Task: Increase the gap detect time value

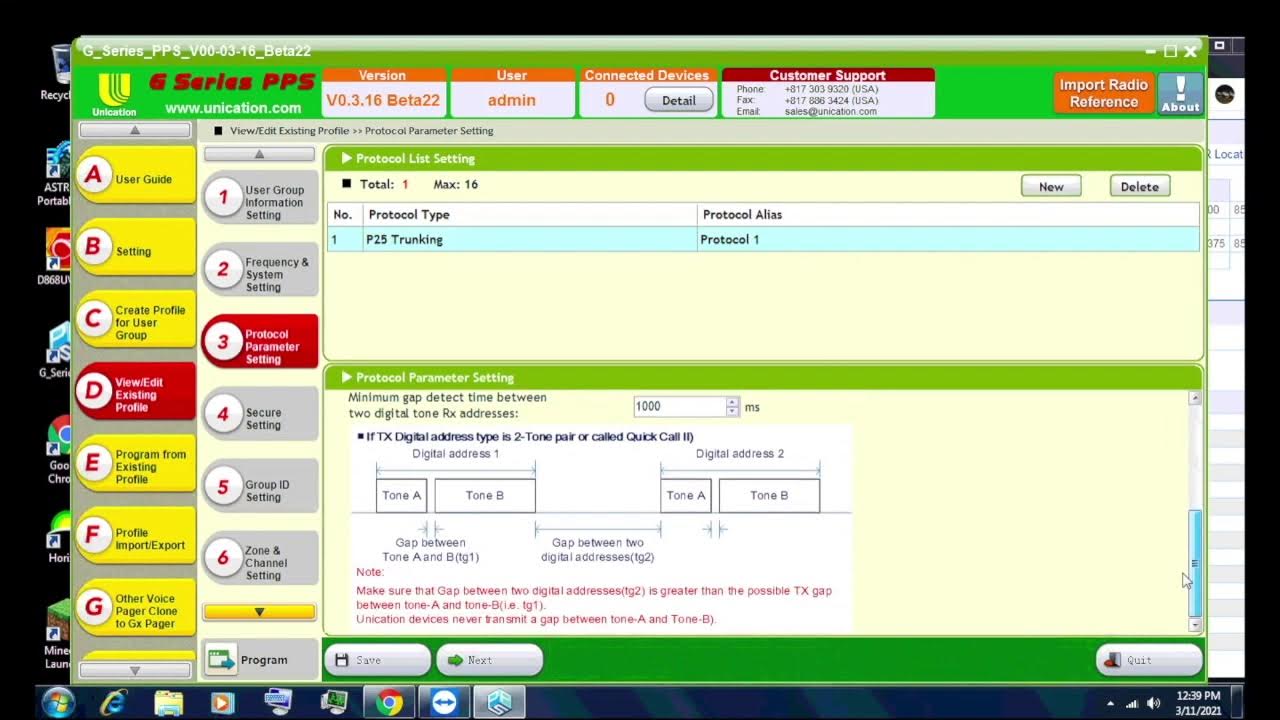Action: [x=732, y=402]
